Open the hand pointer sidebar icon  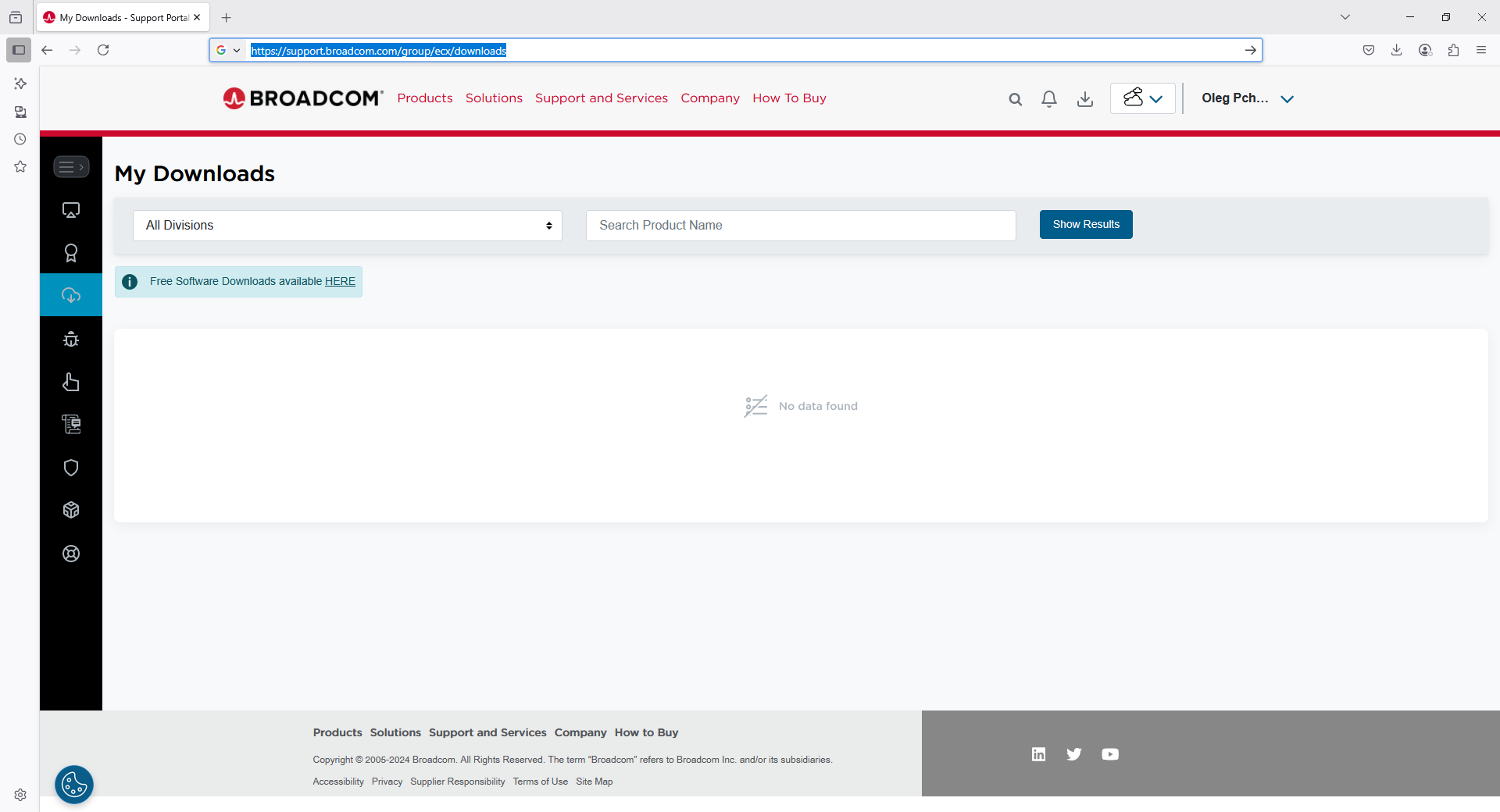tap(71, 382)
